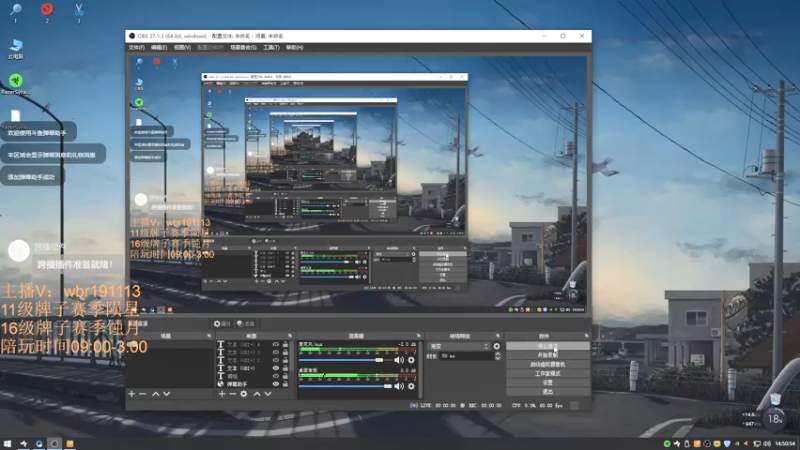800x450 pixels.
Task: Toggle visibility of 文本 (GDI+) 3 source
Action: pos(276,352)
